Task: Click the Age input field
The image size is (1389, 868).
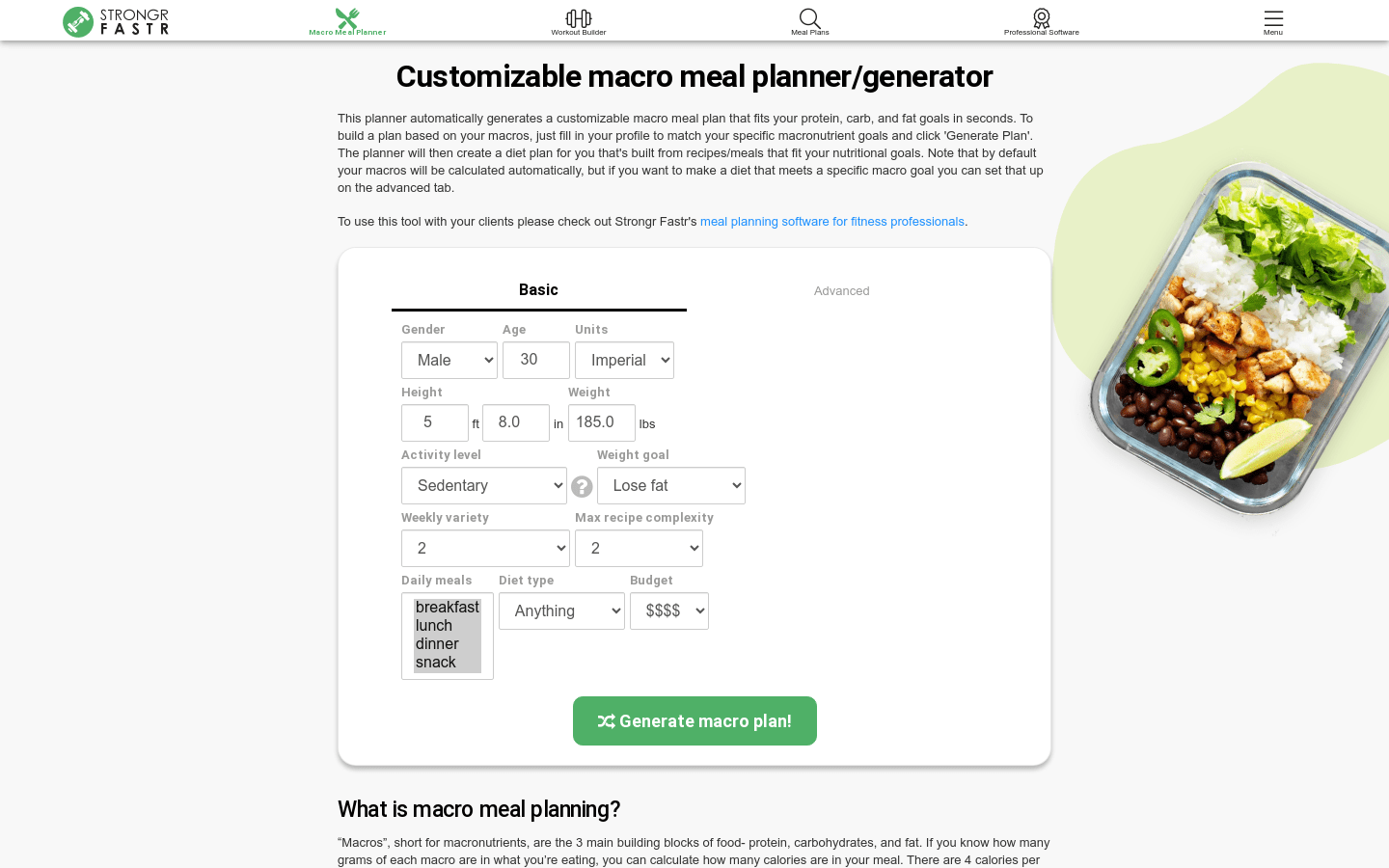Action: coord(535,360)
